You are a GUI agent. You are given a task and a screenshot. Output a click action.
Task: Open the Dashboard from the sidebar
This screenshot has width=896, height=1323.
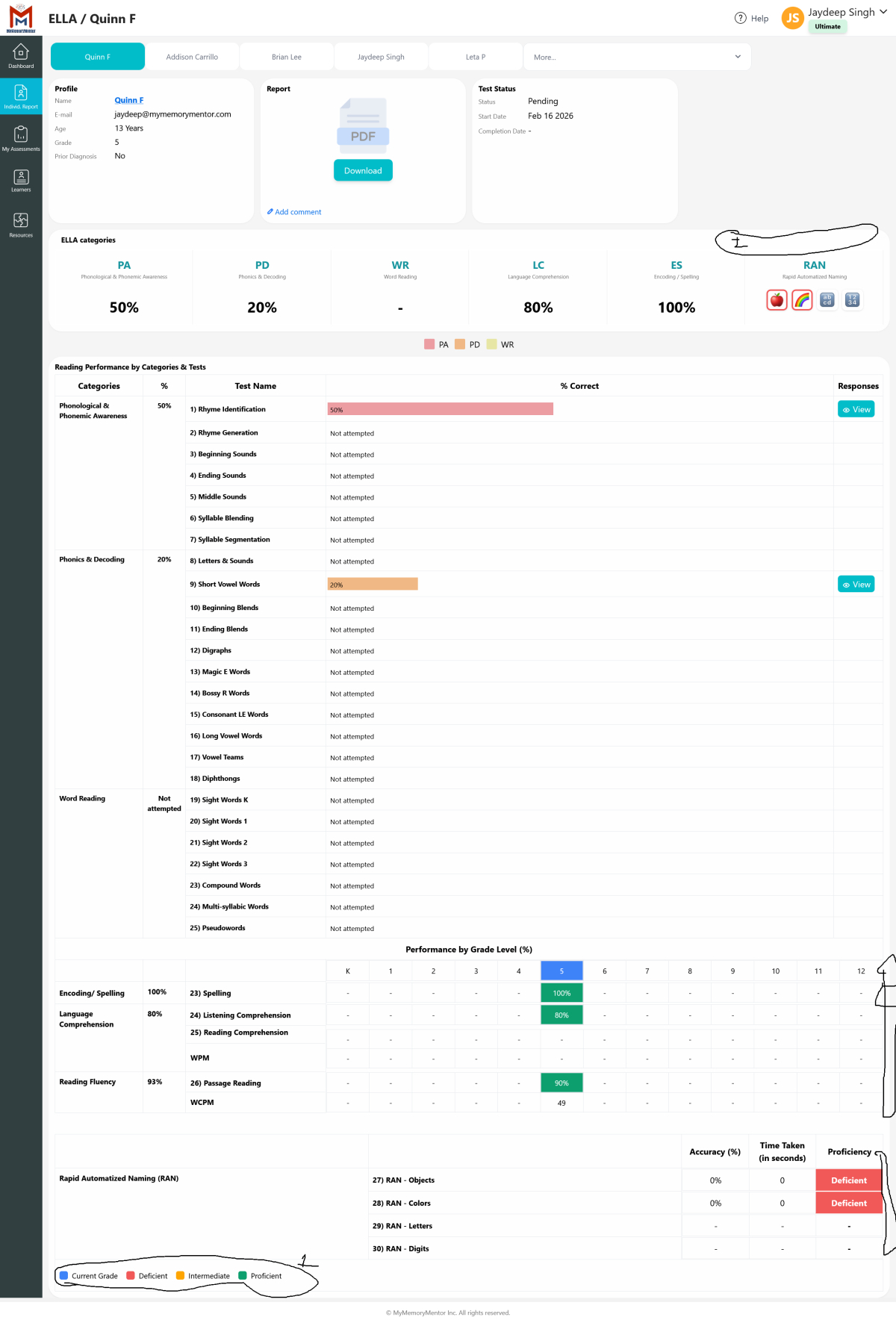pyautogui.click(x=21, y=56)
